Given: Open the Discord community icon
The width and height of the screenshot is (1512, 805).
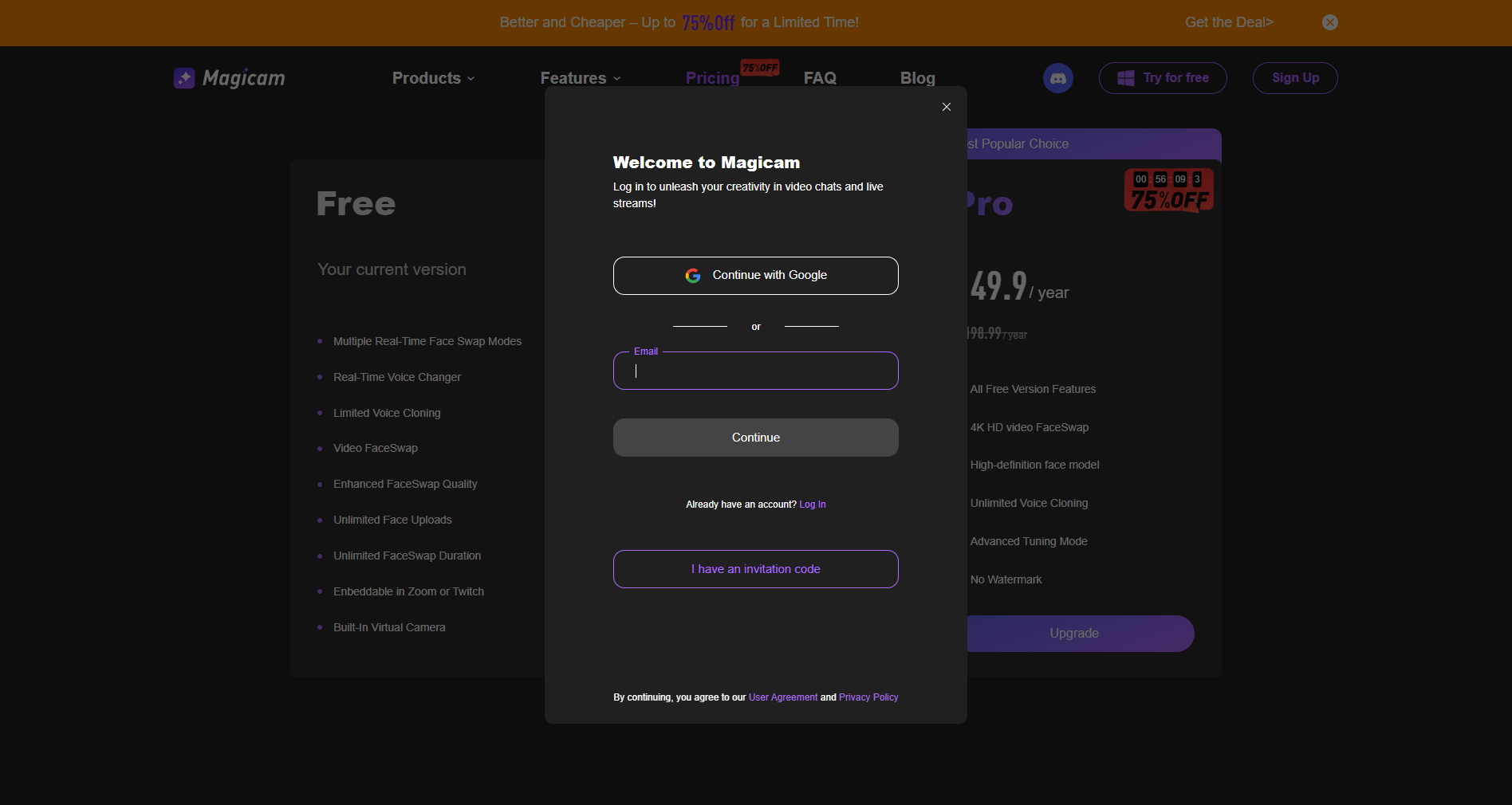Looking at the screenshot, I should [1058, 78].
